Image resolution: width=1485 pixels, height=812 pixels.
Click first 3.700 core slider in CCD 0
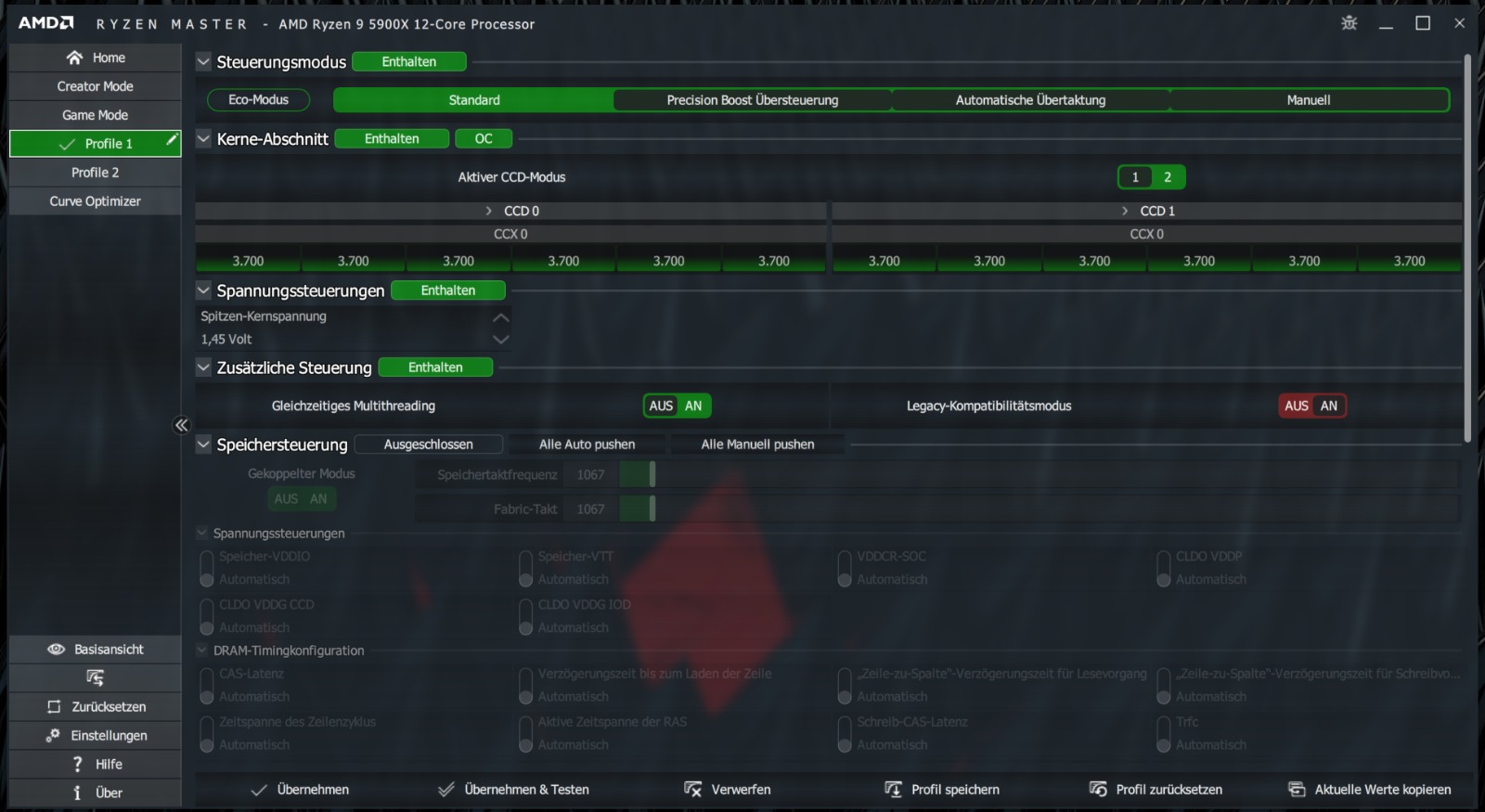point(248,262)
